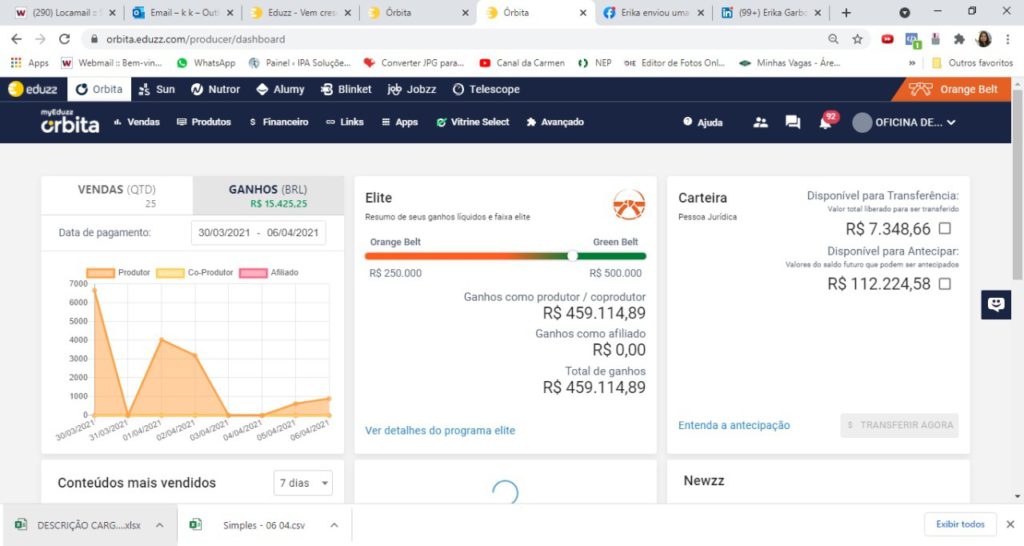The image size is (1024, 546).
Task: Switch to the GANHOS (BRL) tab
Action: [x=268, y=195]
